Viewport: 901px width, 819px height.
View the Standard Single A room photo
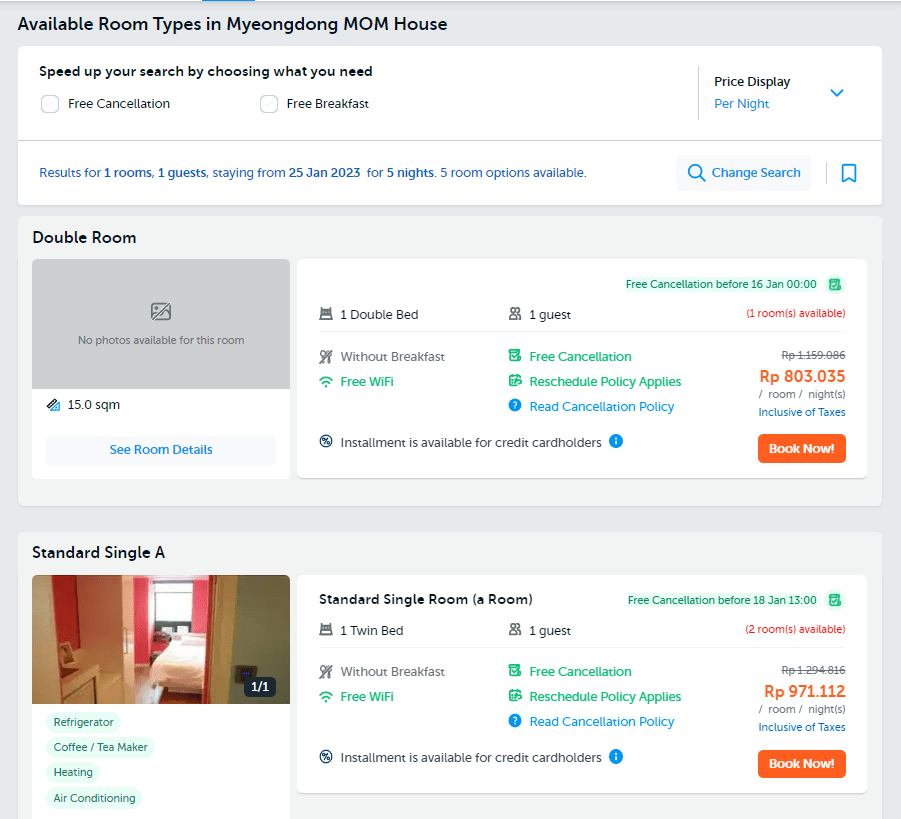[161, 639]
